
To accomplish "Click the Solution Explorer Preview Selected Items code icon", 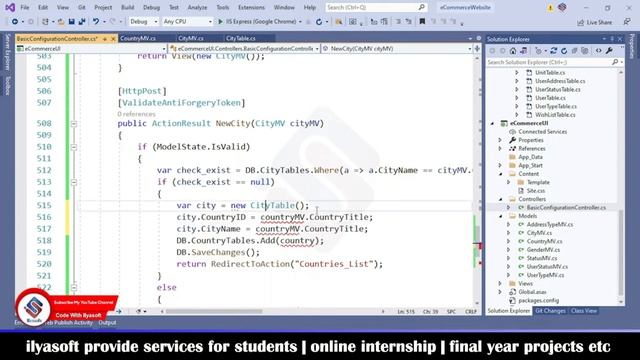I will coord(599,51).
